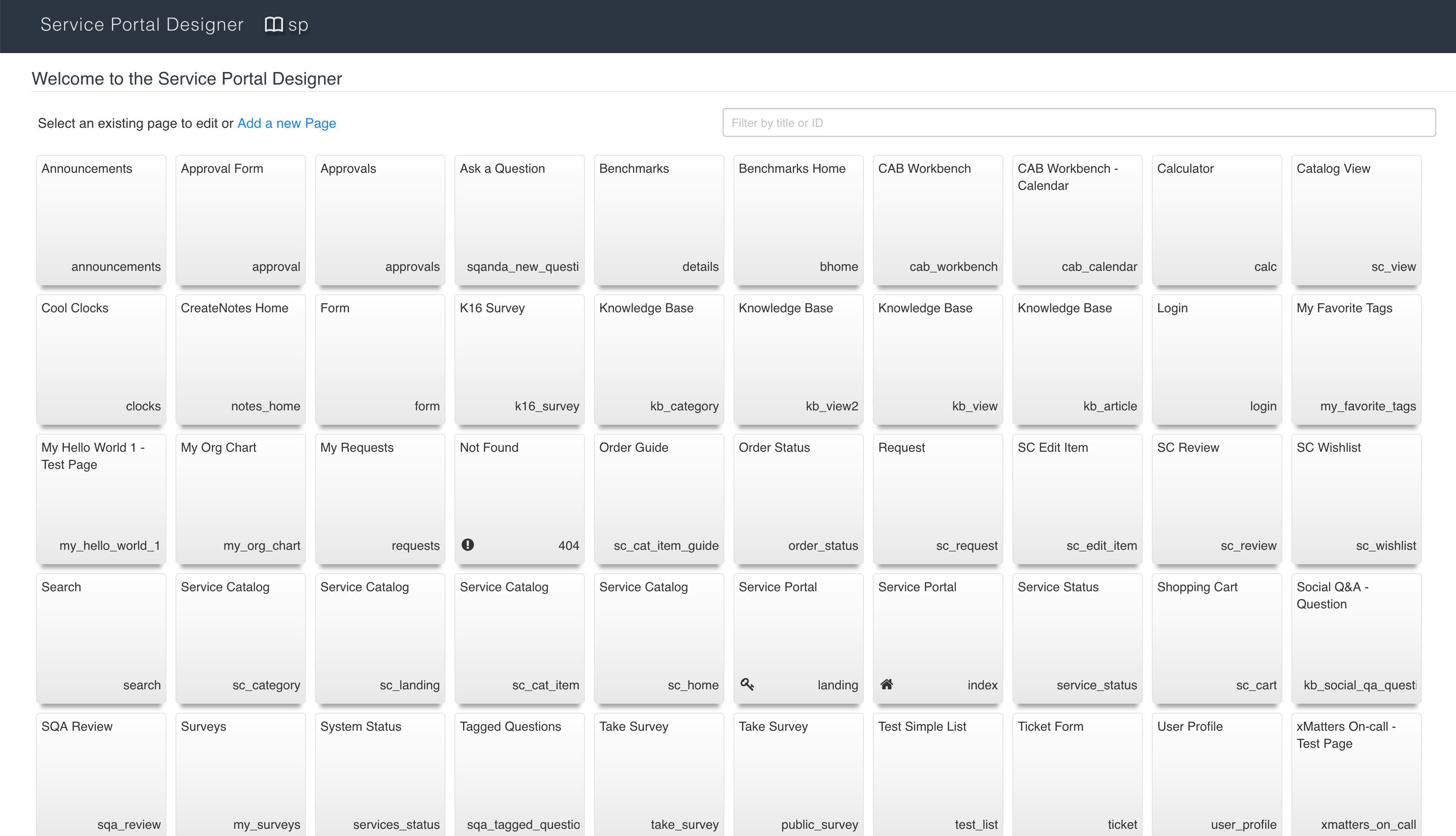Open the Login page card
The image size is (1456, 836).
[1217, 360]
